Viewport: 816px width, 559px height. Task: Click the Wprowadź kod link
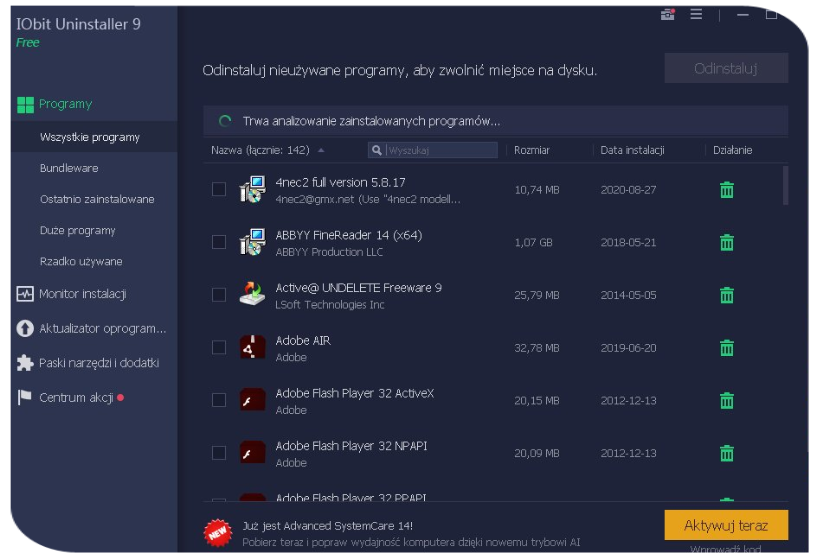725,549
